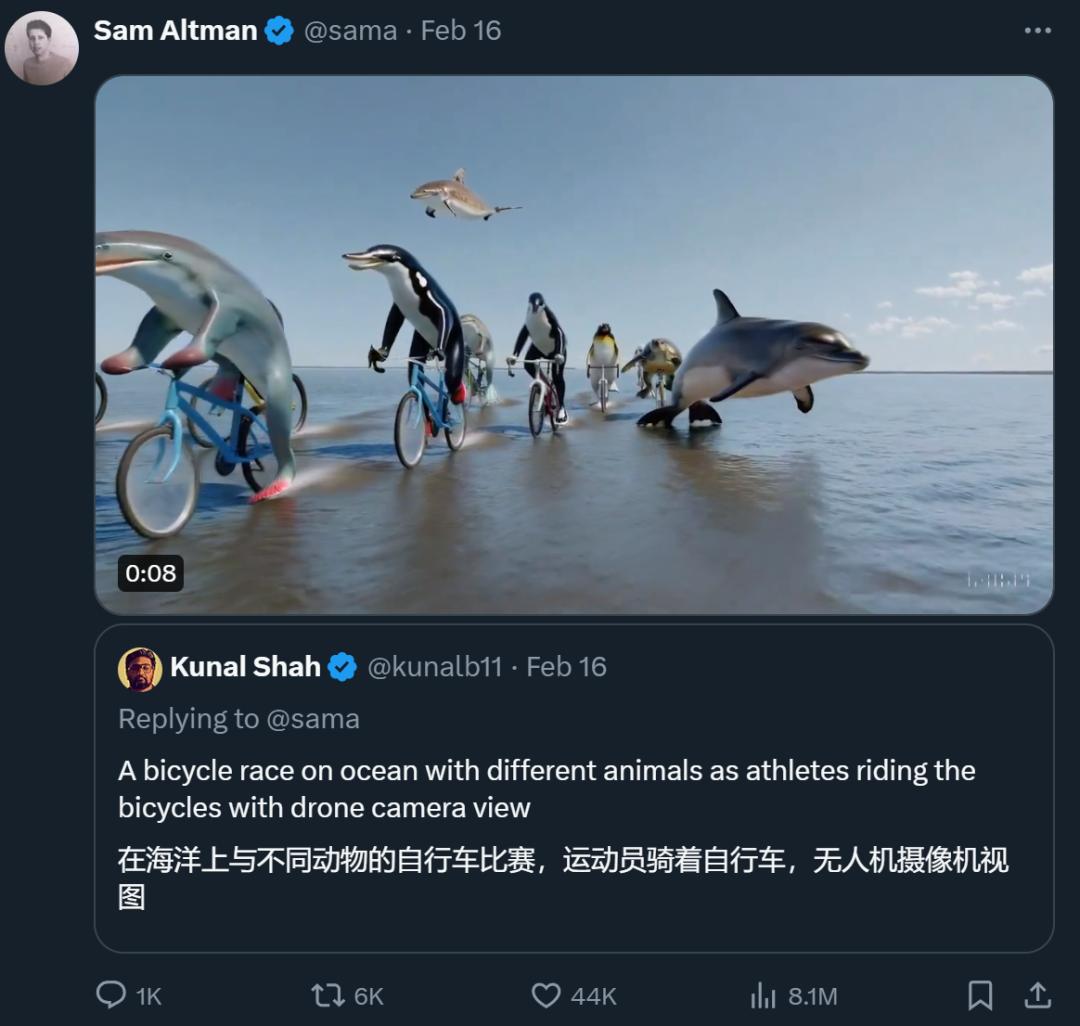Open the Feb 16 post timestamp
The image size is (1080, 1026).
point(461,31)
